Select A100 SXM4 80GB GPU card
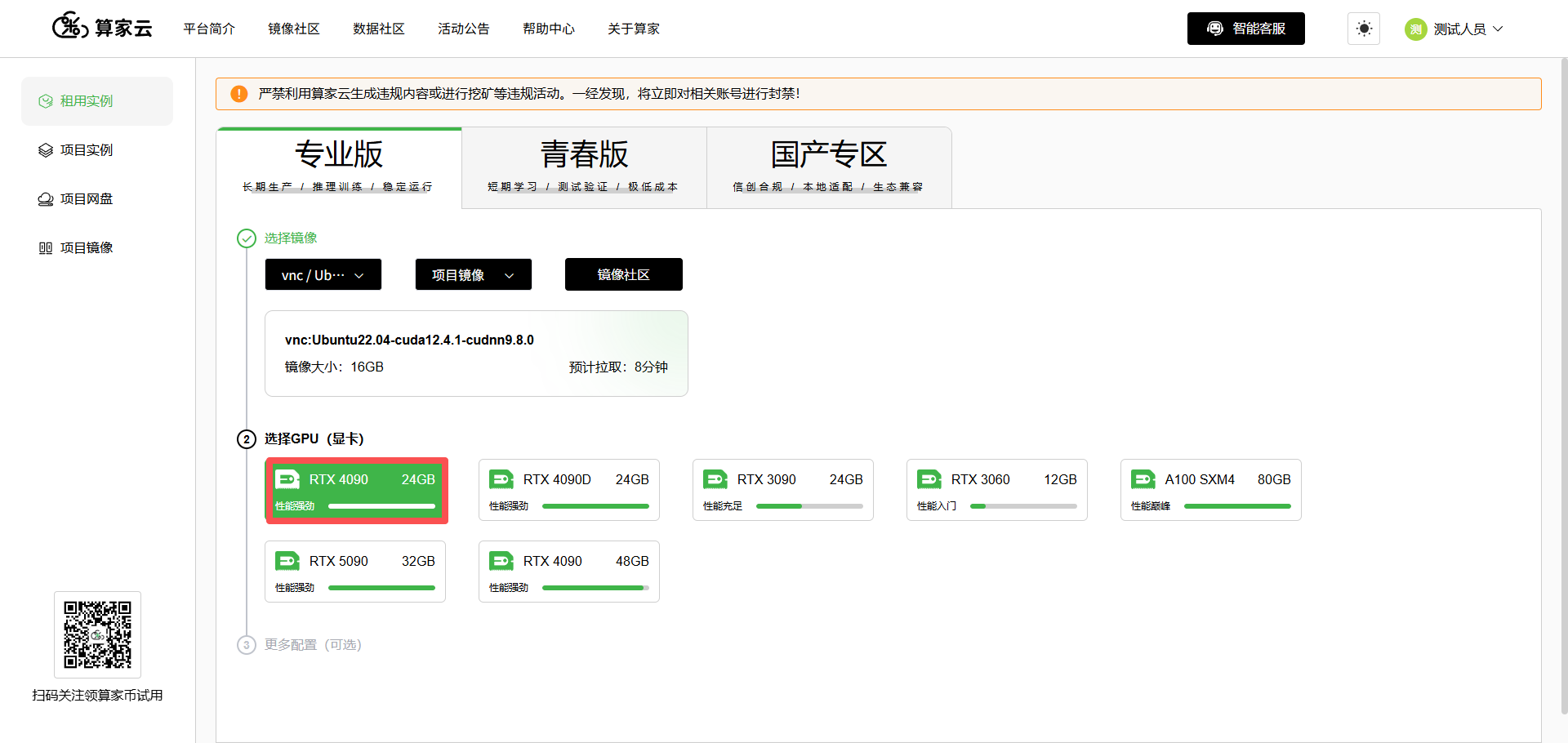 click(x=1211, y=490)
